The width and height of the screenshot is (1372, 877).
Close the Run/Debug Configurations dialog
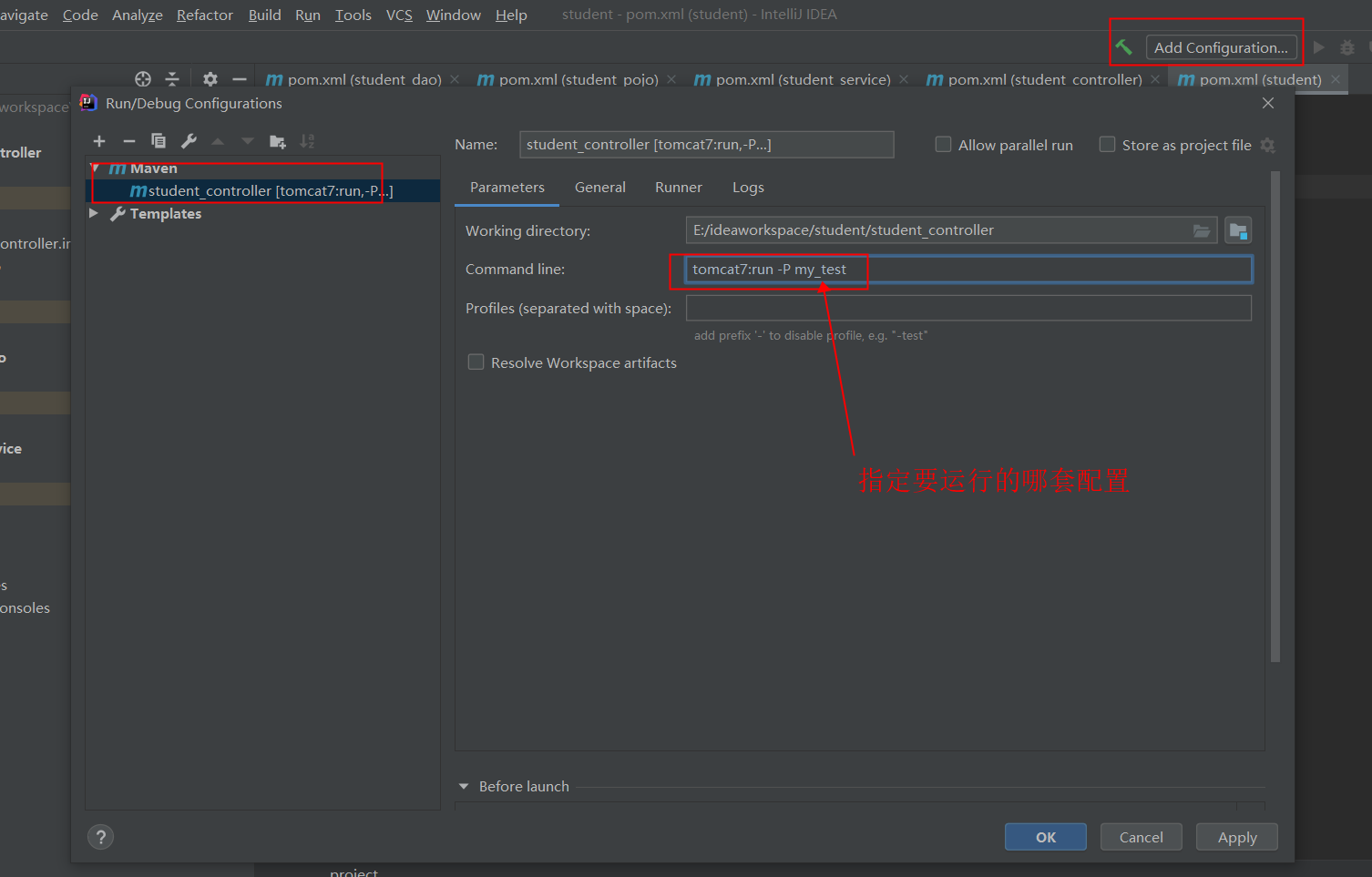coord(1268,103)
